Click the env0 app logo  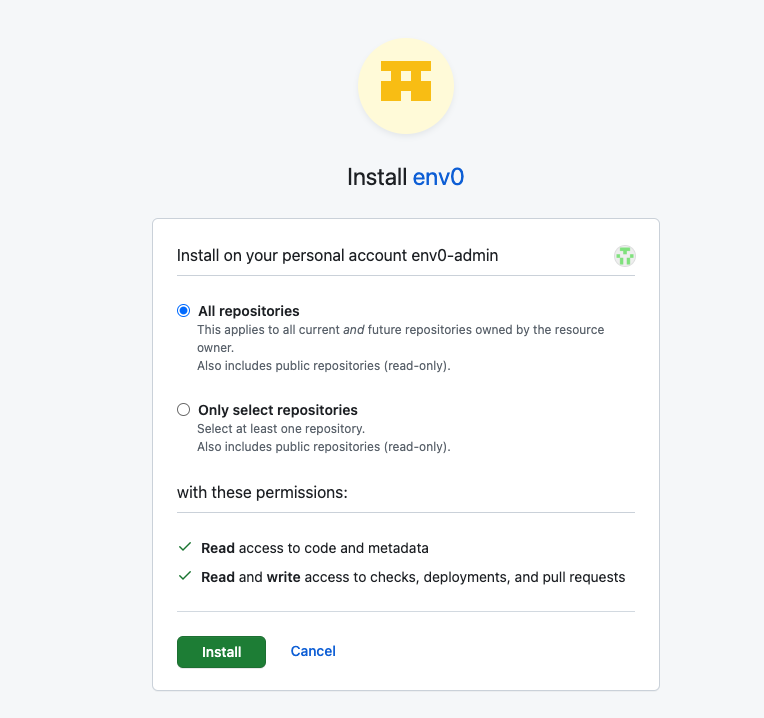tap(406, 86)
